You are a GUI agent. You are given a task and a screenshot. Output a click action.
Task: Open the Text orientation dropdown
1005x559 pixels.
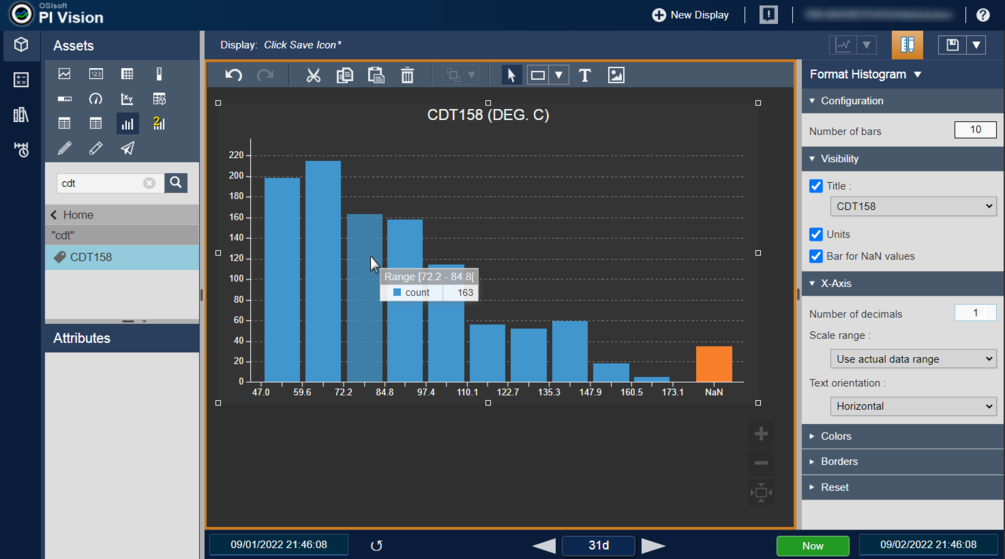click(913, 406)
